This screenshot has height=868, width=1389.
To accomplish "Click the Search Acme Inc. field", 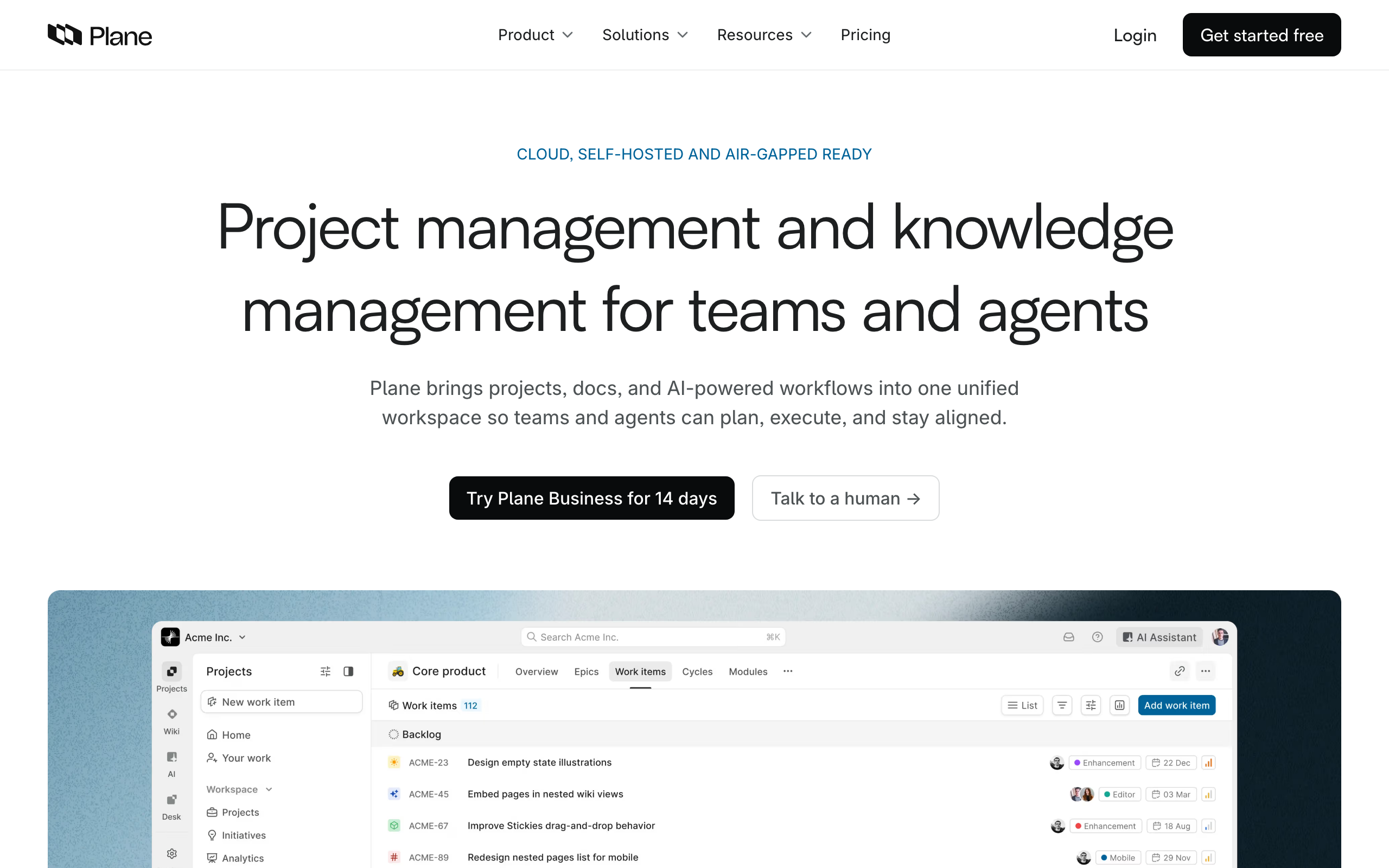I will tap(653, 637).
